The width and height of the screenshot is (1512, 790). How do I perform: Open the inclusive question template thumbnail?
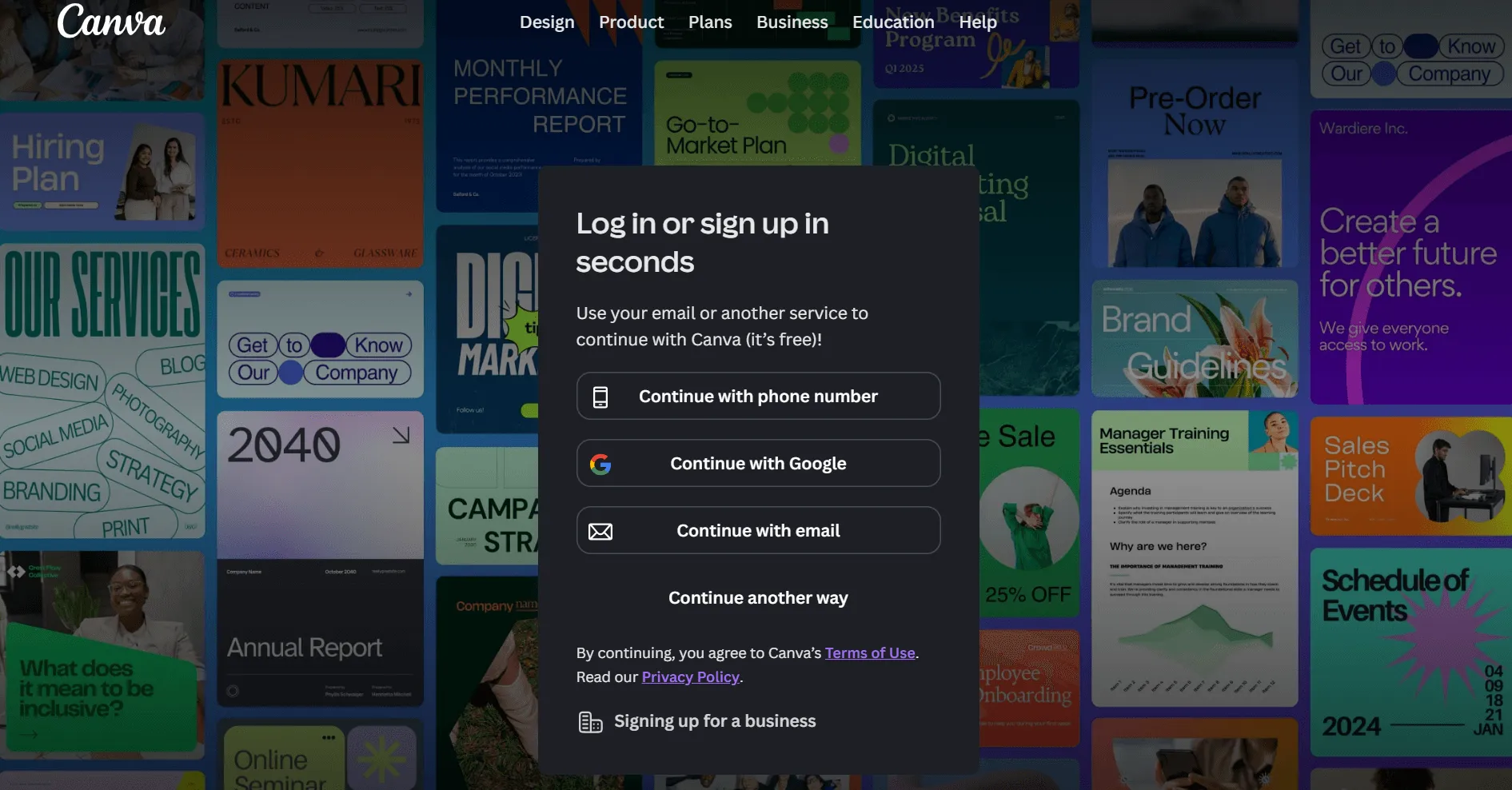click(102, 655)
